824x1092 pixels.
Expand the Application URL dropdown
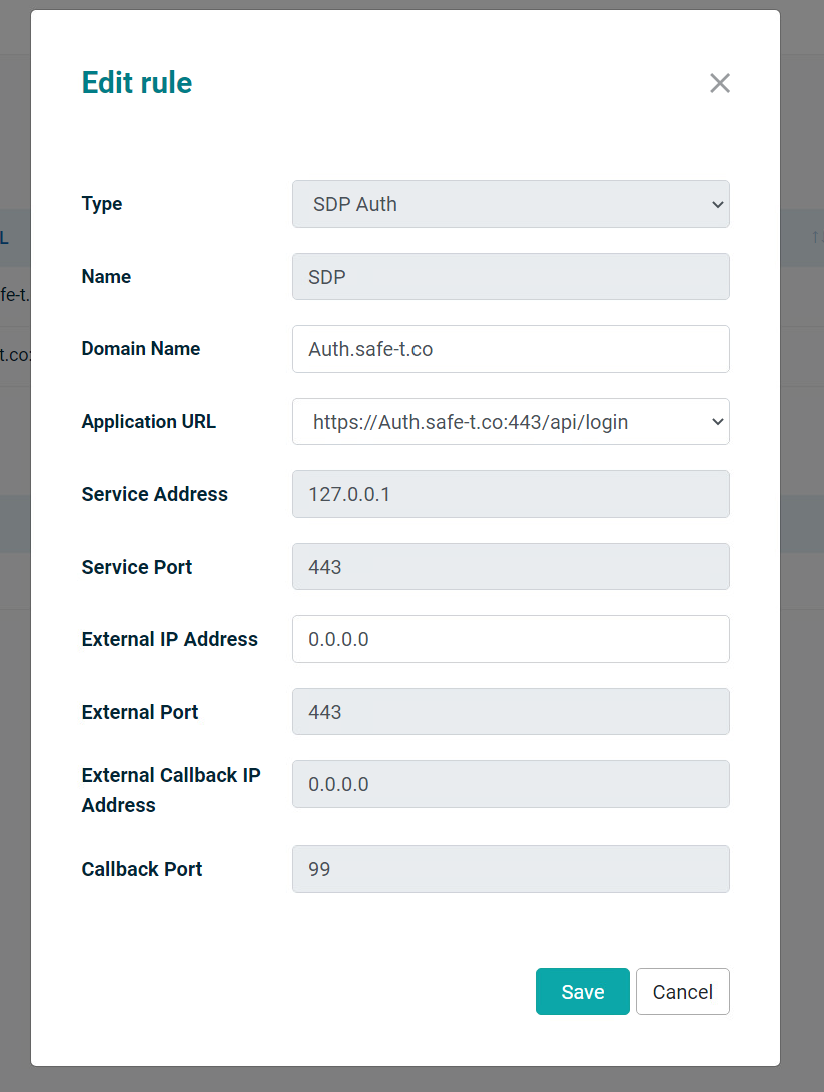coord(510,422)
